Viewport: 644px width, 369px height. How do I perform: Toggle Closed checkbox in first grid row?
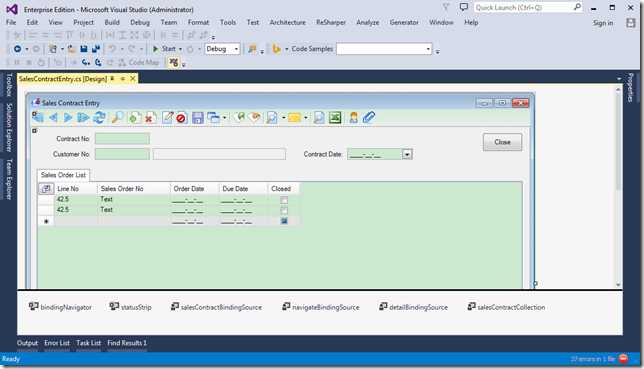click(284, 200)
